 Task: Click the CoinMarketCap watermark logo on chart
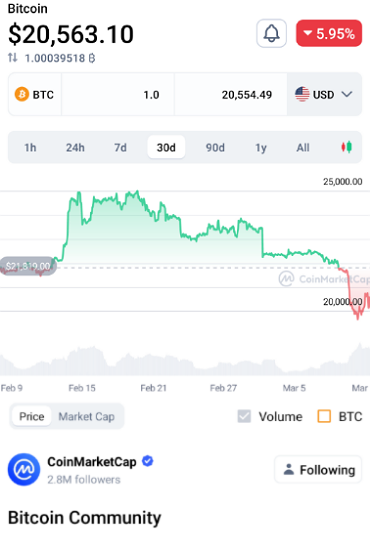click(286, 279)
